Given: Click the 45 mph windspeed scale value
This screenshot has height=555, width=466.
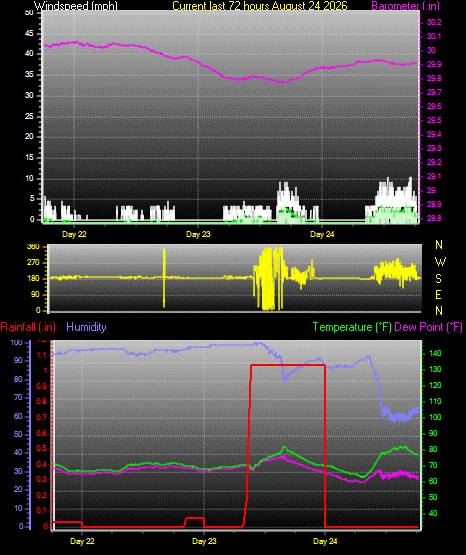Looking at the screenshot, I should pyautogui.click(x=29, y=33).
